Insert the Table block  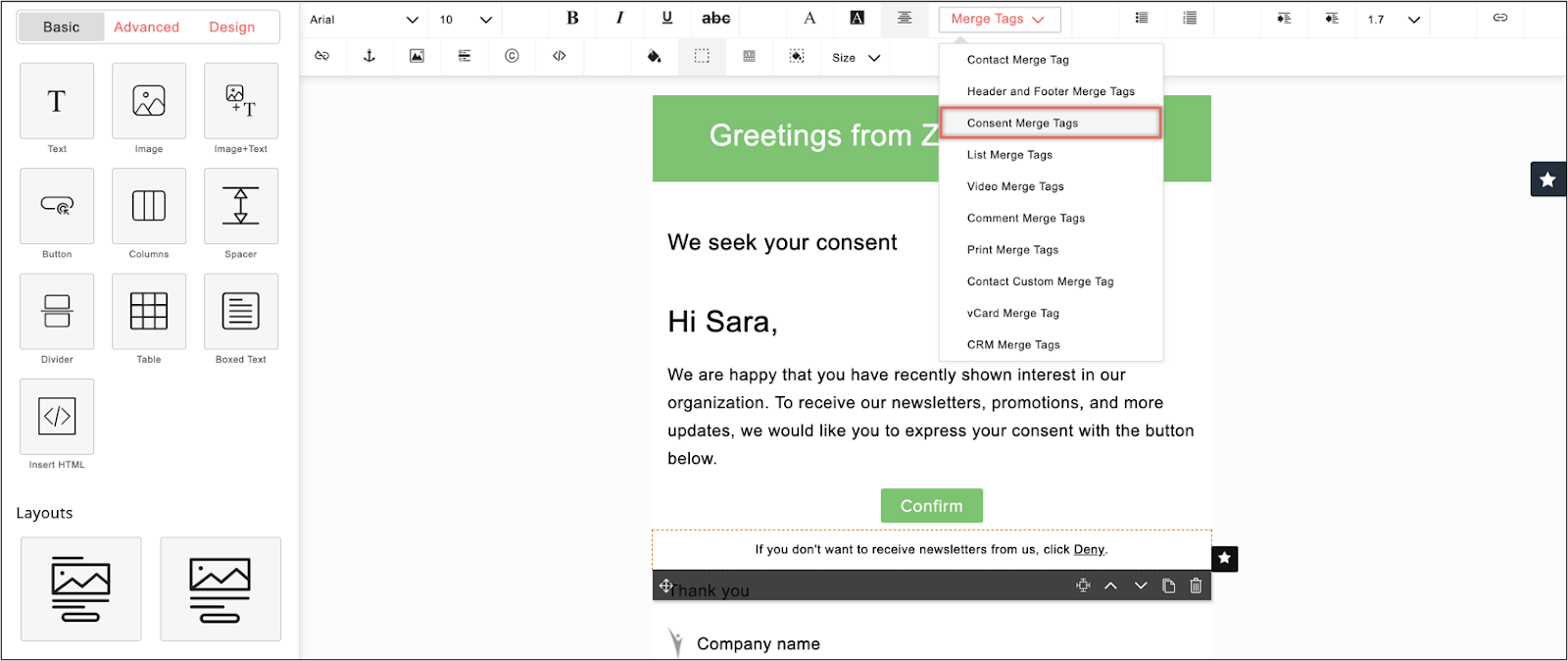tap(149, 311)
